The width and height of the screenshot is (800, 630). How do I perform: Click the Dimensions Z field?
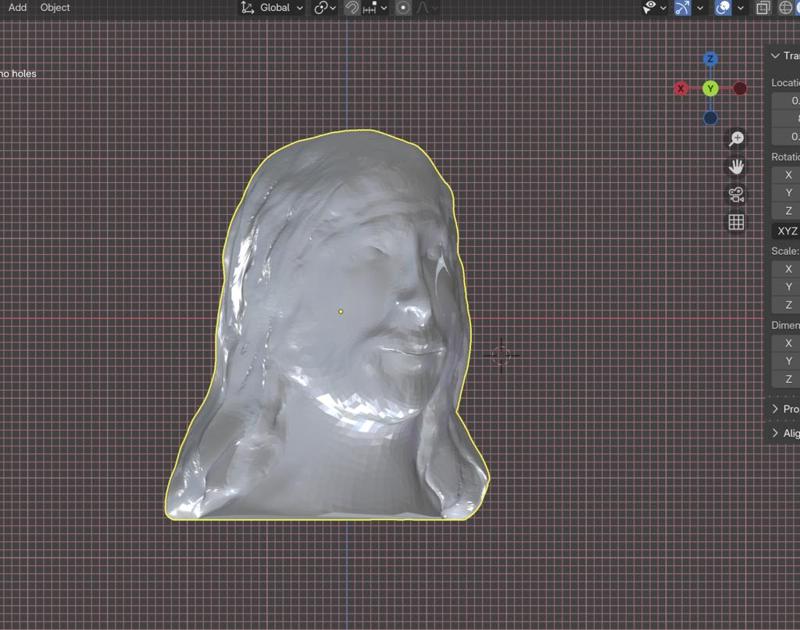(x=786, y=379)
